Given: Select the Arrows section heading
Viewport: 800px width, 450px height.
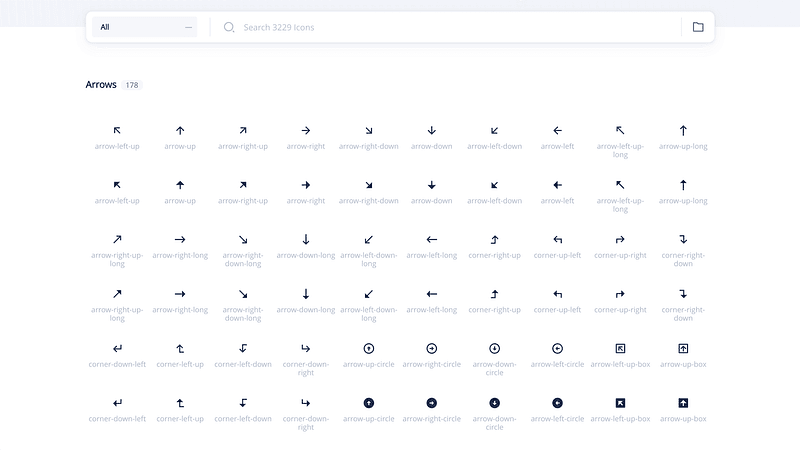Looking at the screenshot, I should pyautogui.click(x=101, y=85).
